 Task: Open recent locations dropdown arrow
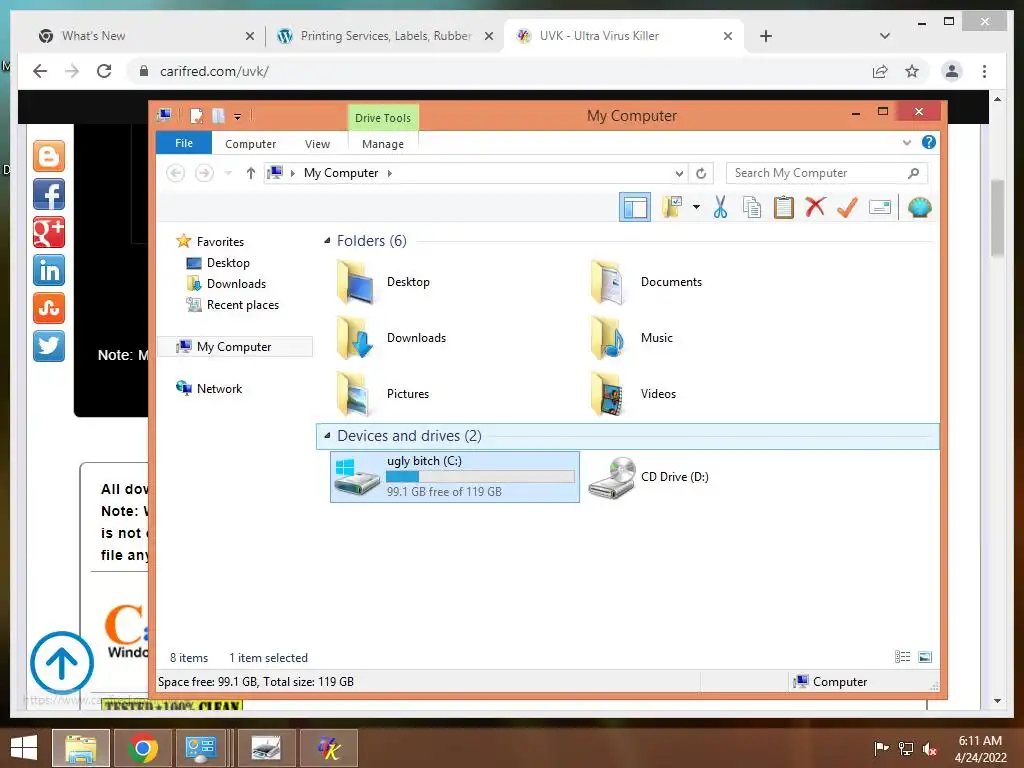pos(229,173)
